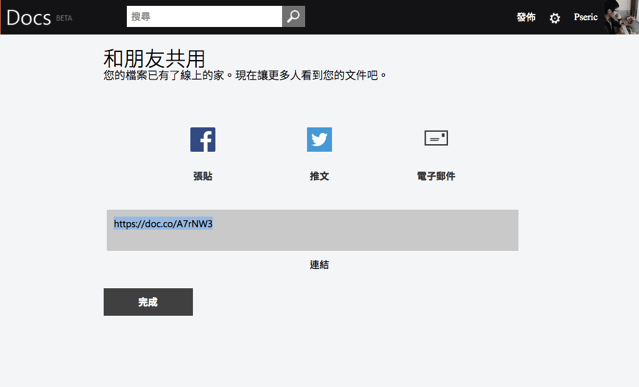Open settings via the gear icon
The width and height of the screenshot is (639, 387).
tap(555, 18)
